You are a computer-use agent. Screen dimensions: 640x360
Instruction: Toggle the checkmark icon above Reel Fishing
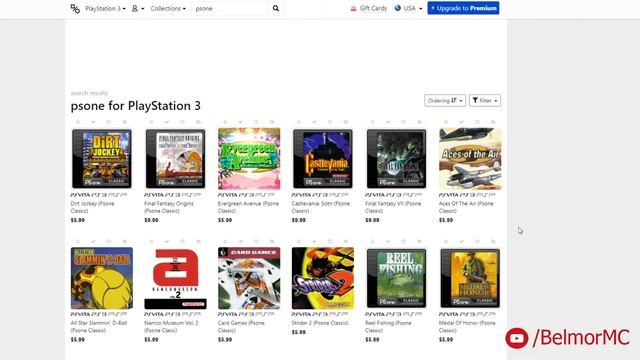(388, 242)
